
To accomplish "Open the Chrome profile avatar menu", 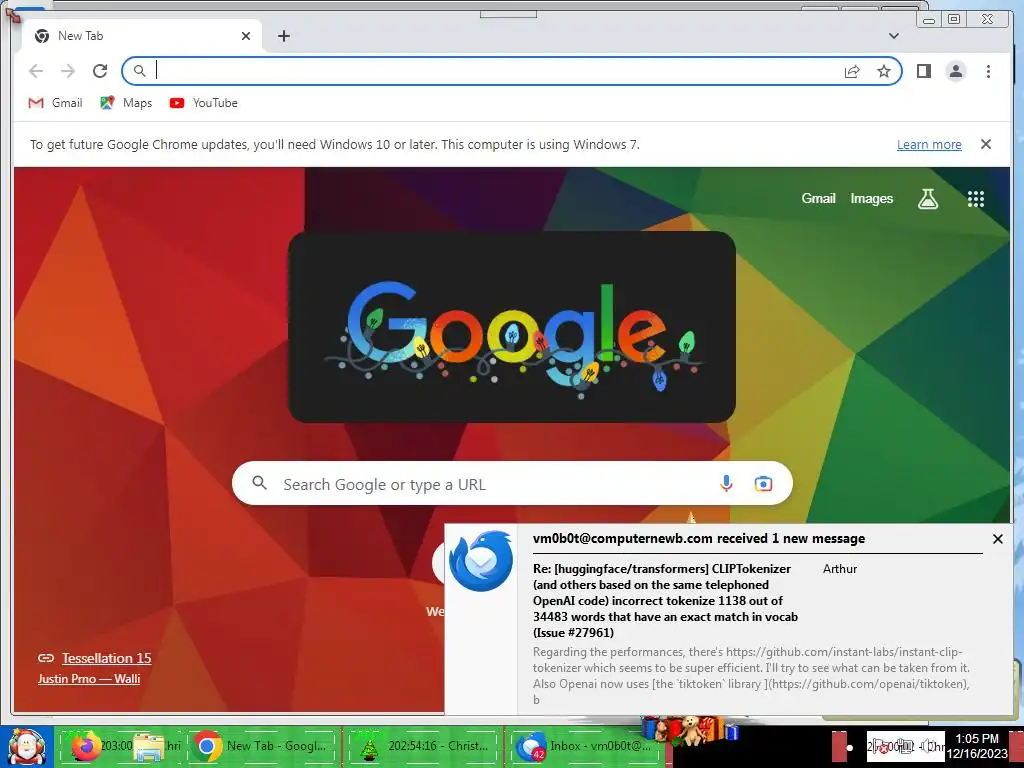I will (x=956, y=71).
